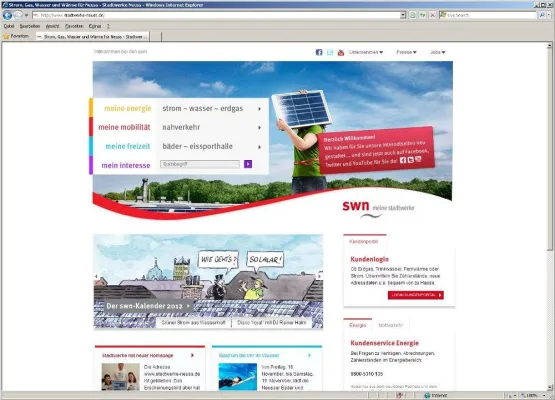
Task: Click the Twitter icon in red welcome banner
Action: 411,160
